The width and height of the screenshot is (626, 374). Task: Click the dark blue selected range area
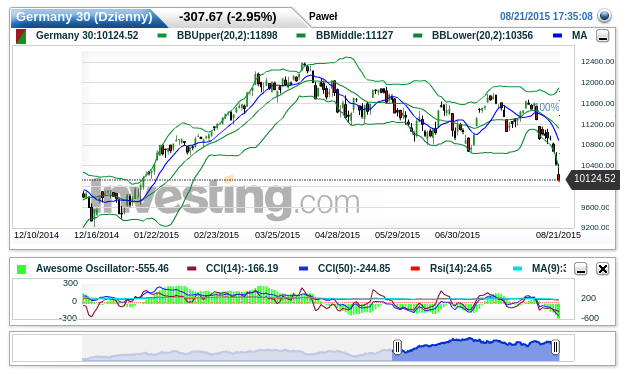[x=476, y=350]
